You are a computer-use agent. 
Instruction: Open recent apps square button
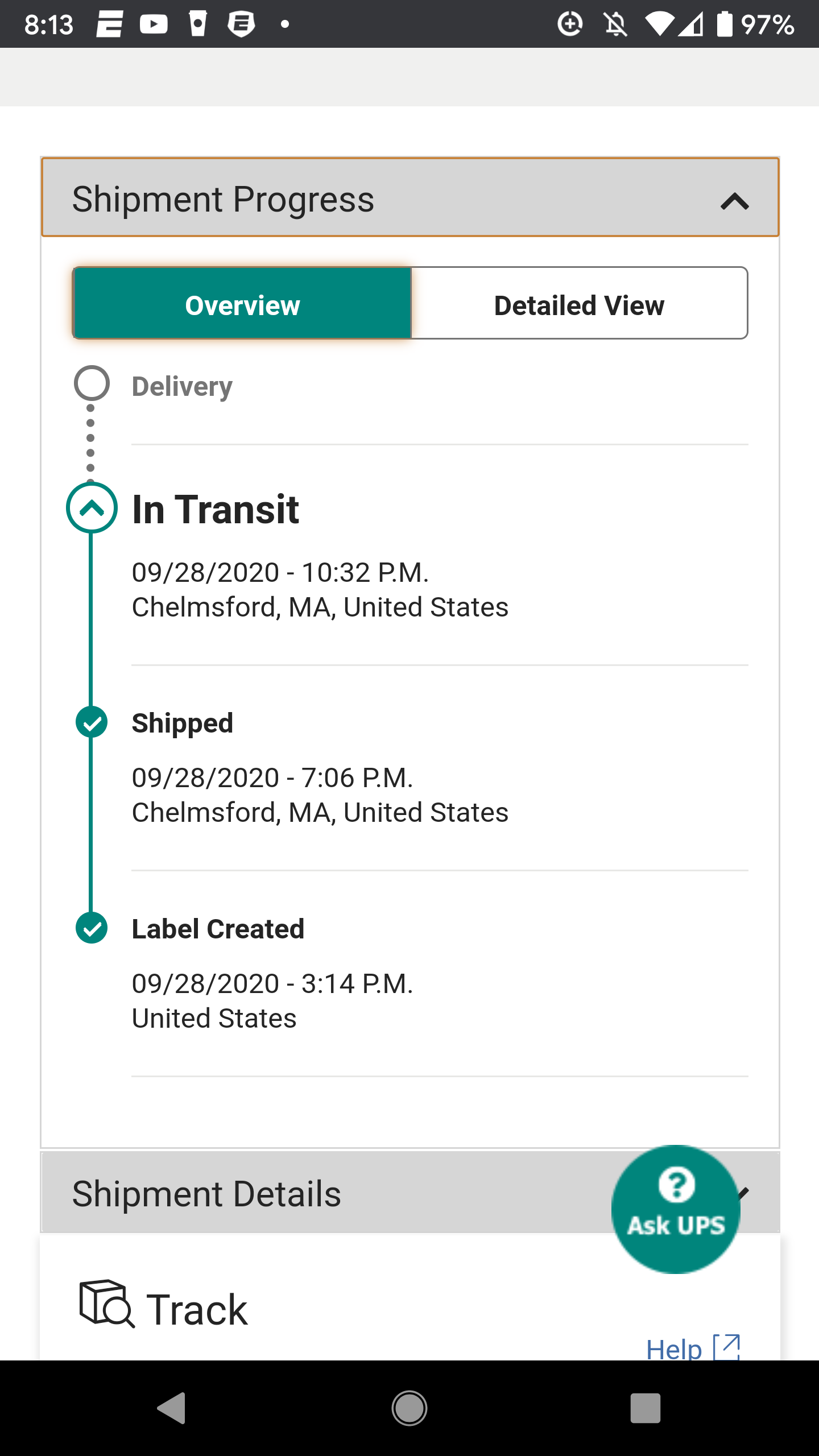[646, 1408]
